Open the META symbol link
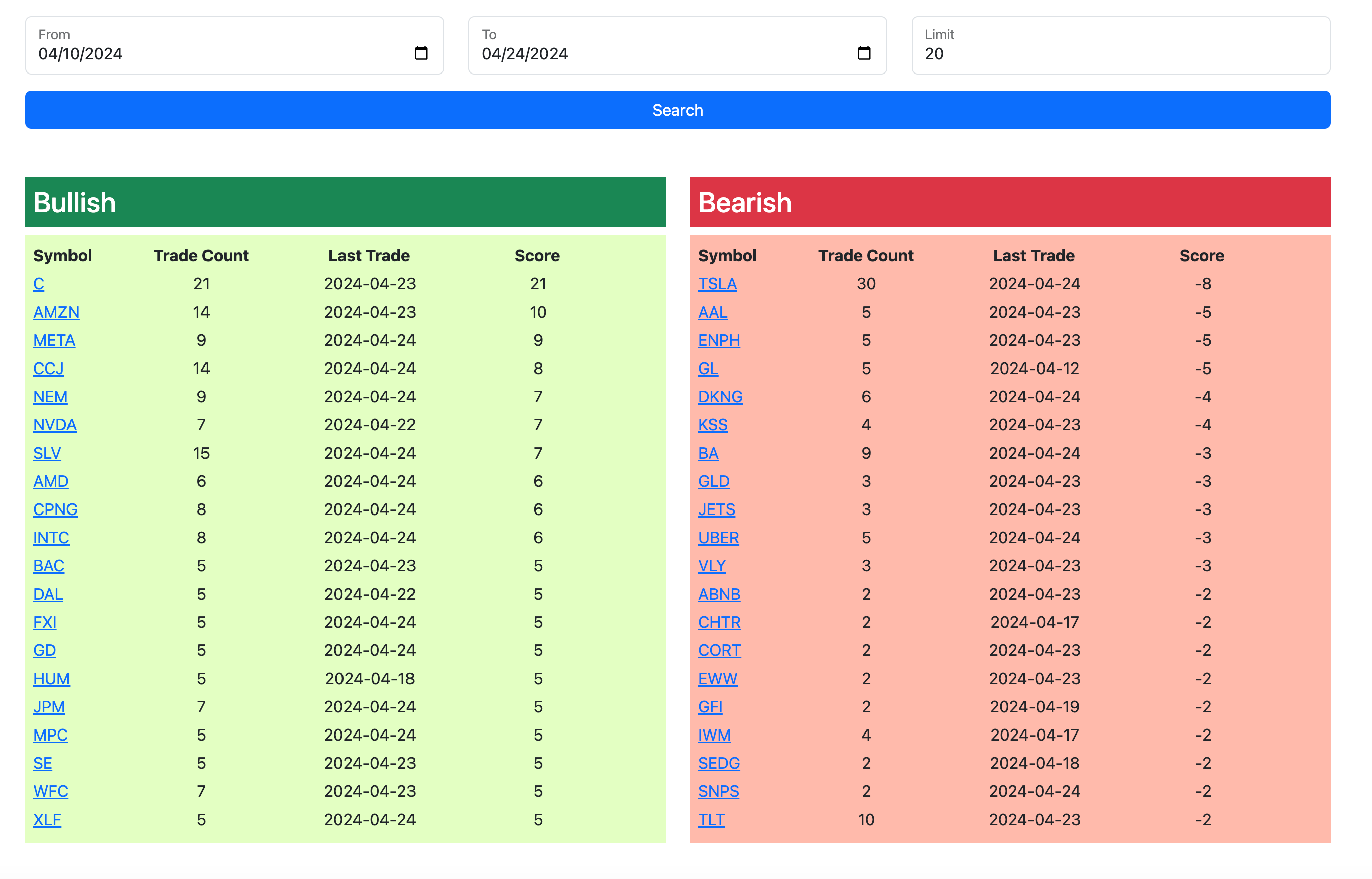Image resolution: width=1372 pixels, height=879 pixels. click(54, 340)
